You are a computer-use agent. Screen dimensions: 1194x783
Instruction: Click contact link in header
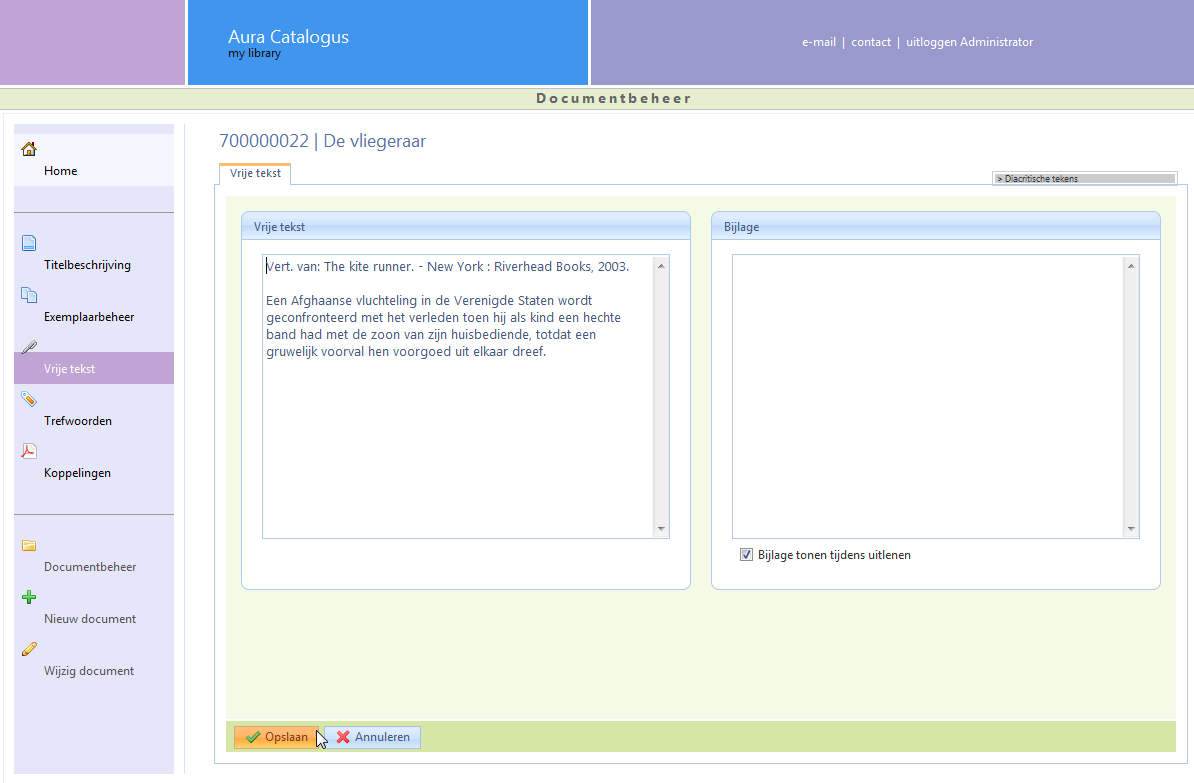tap(871, 42)
